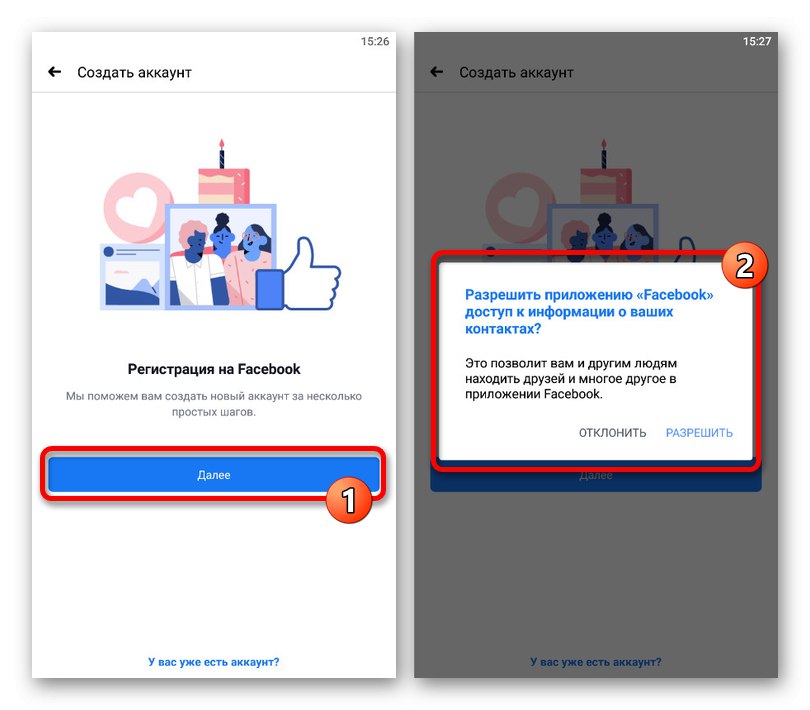Click the 15:26 clock in the status bar

pos(375,41)
